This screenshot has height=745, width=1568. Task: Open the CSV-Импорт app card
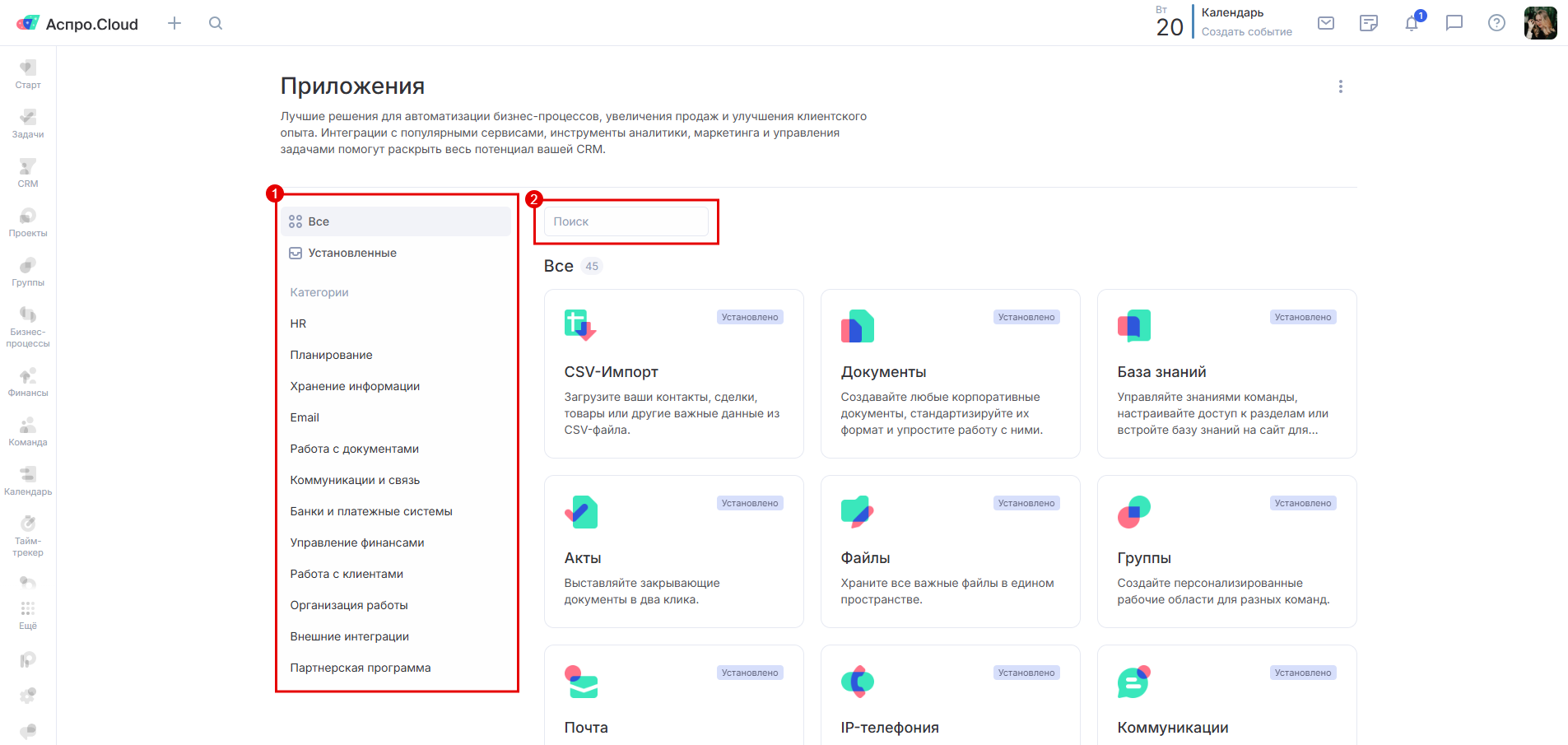click(x=673, y=373)
